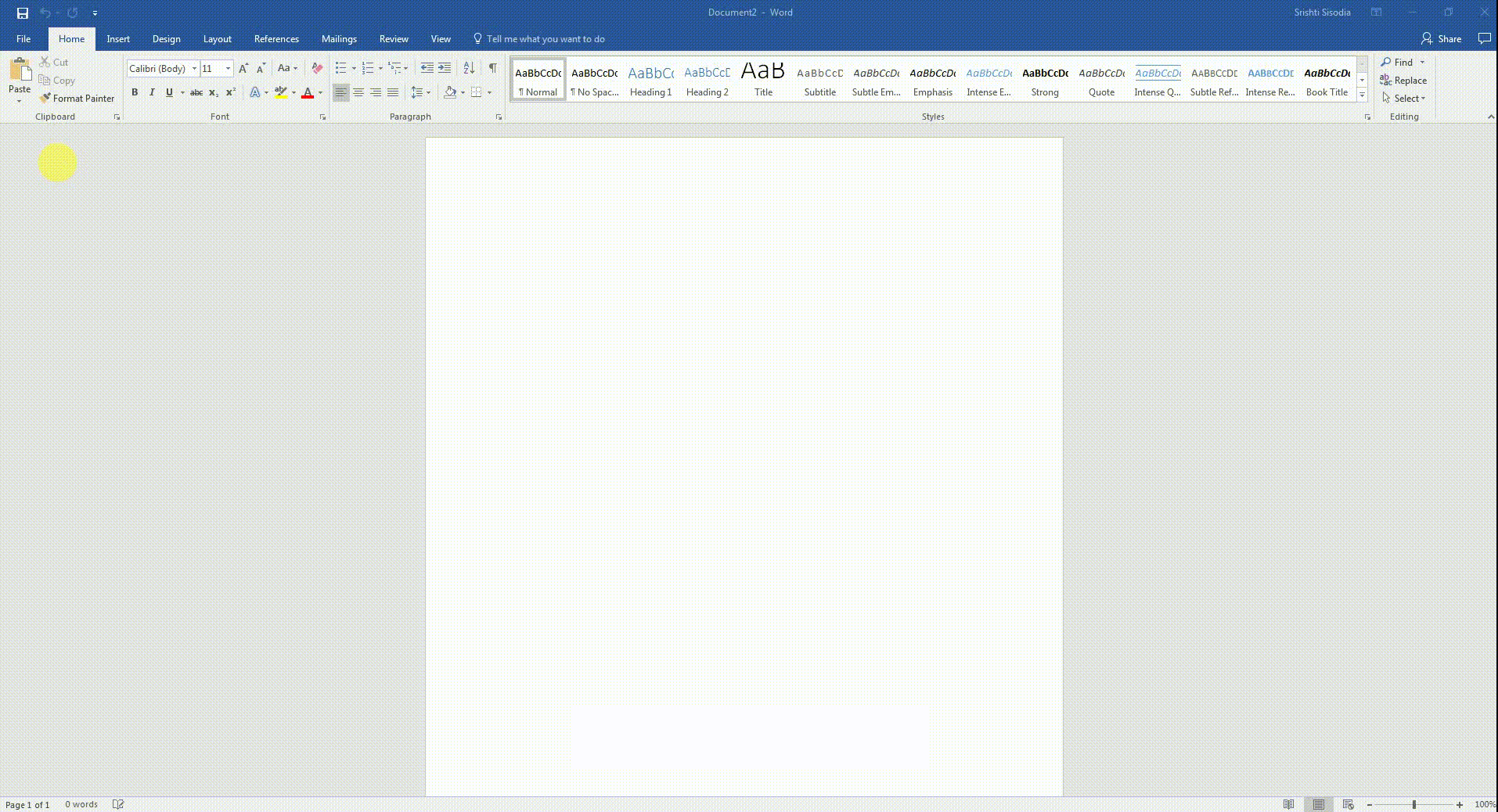
Task: Click the Borders icon
Action: 476,92
